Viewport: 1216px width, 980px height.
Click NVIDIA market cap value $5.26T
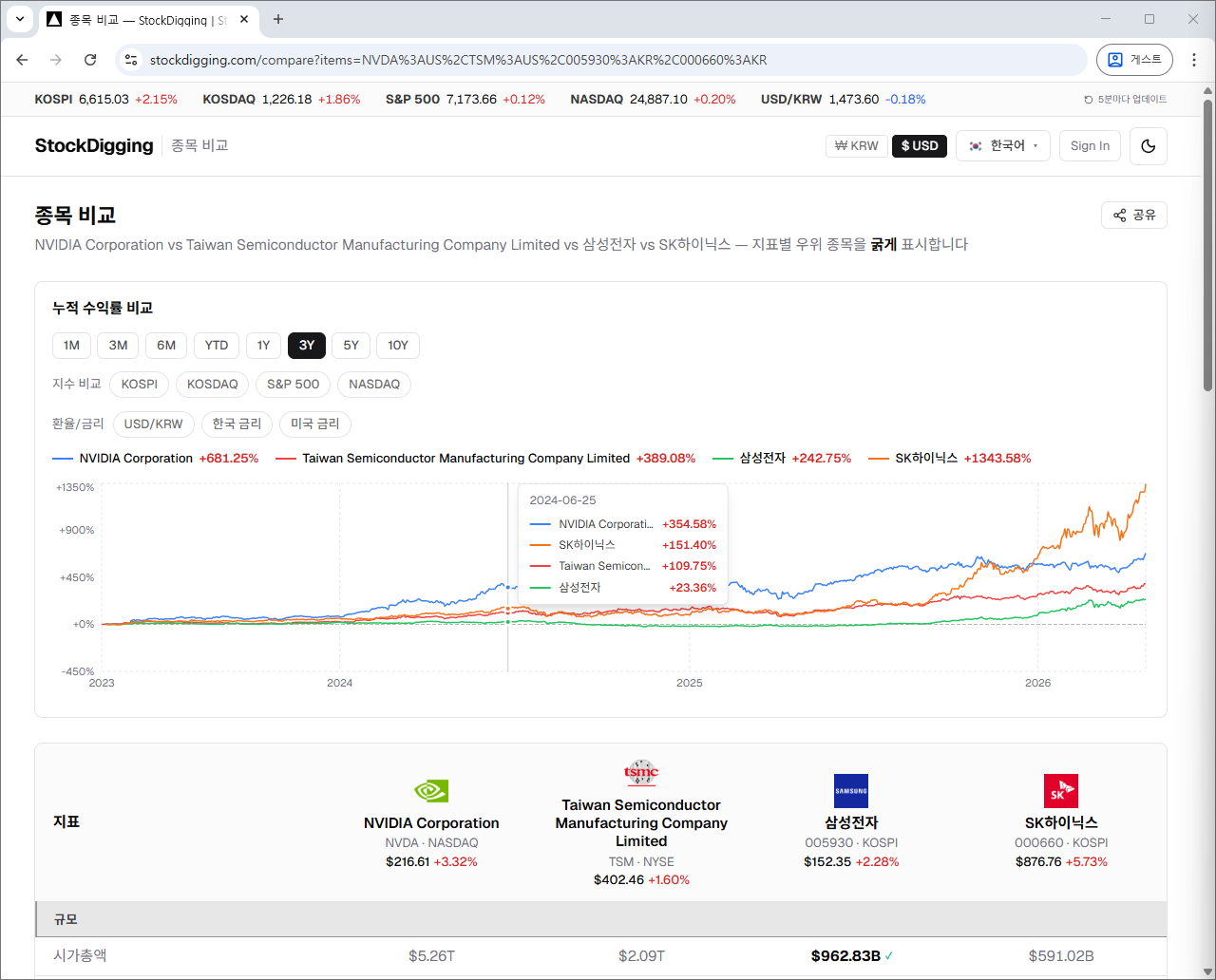[431, 956]
